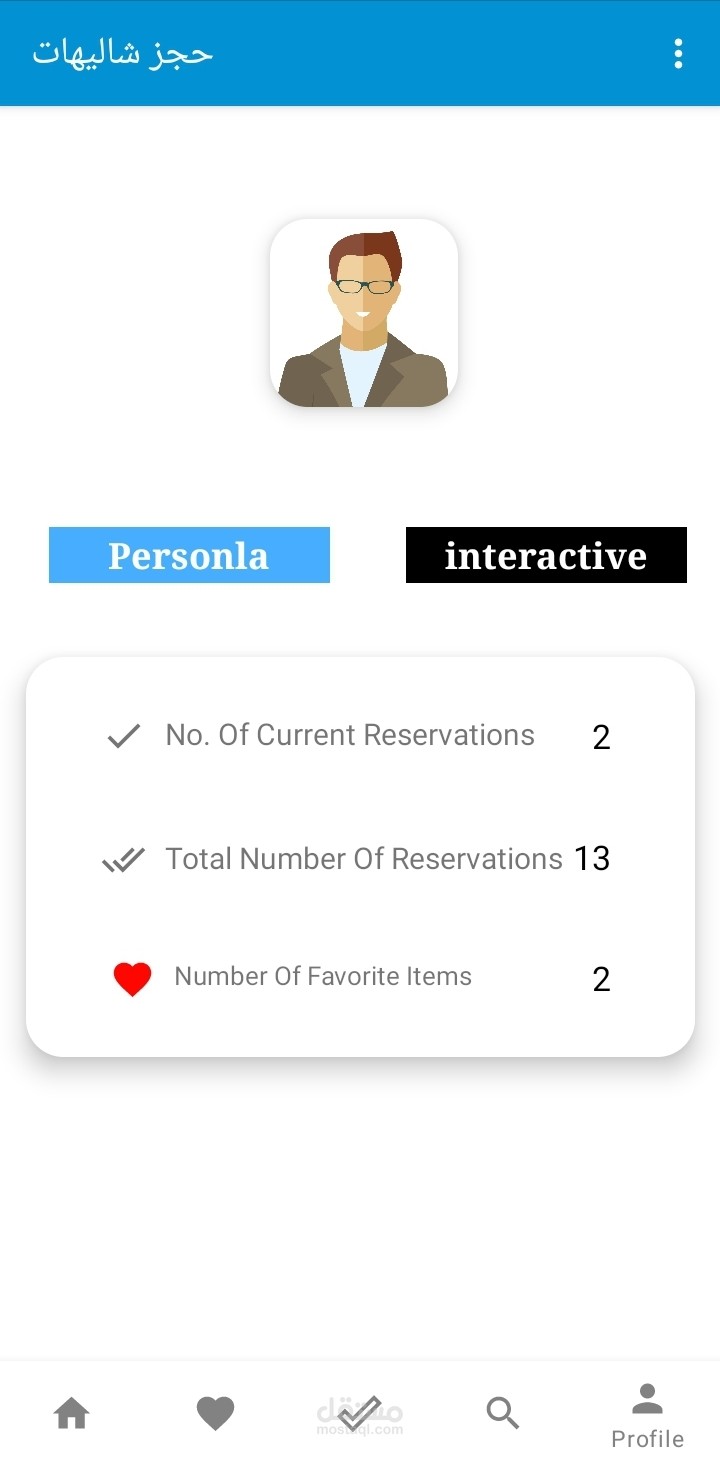Viewport: 720px width, 1466px height.
Task: Click the double checkmark icon beside Total Reservations
Action: [124, 860]
